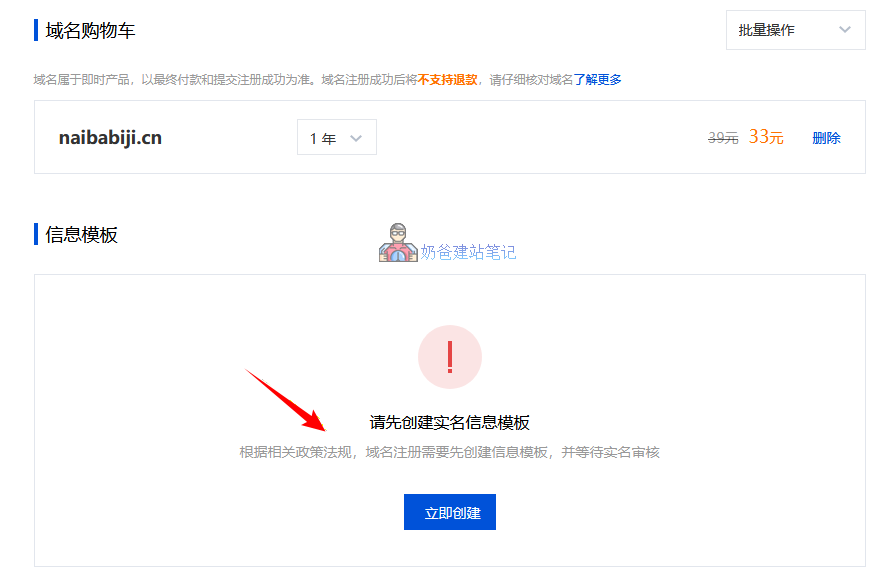Click the avatar icon above 奶爸建站笔记
This screenshot has height=577, width=890.
(397, 245)
